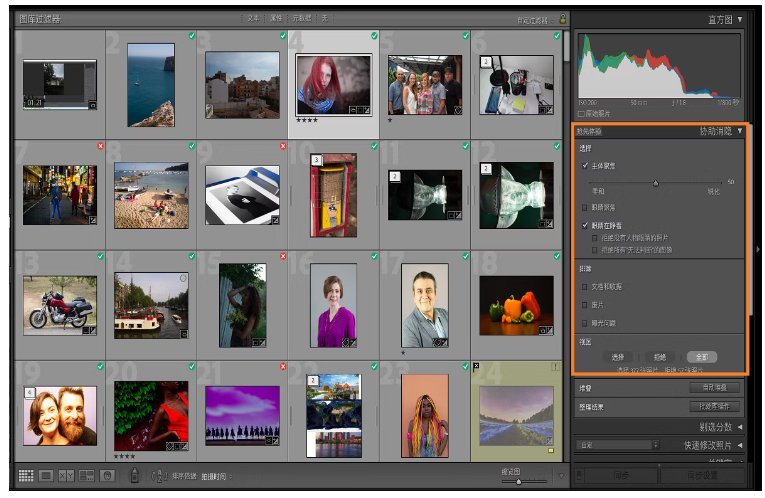
Task: Select the 文本 filter tab
Action: point(253,18)
